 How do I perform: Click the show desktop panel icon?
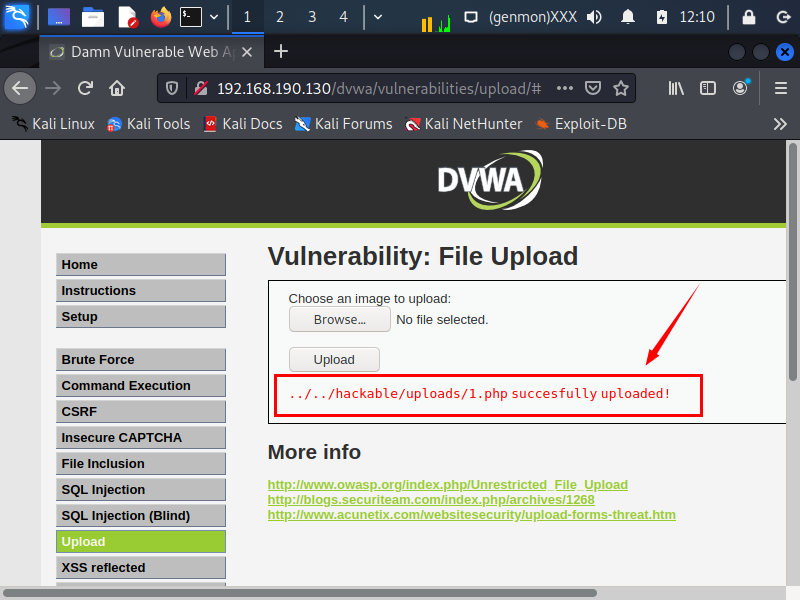(59, 17)
